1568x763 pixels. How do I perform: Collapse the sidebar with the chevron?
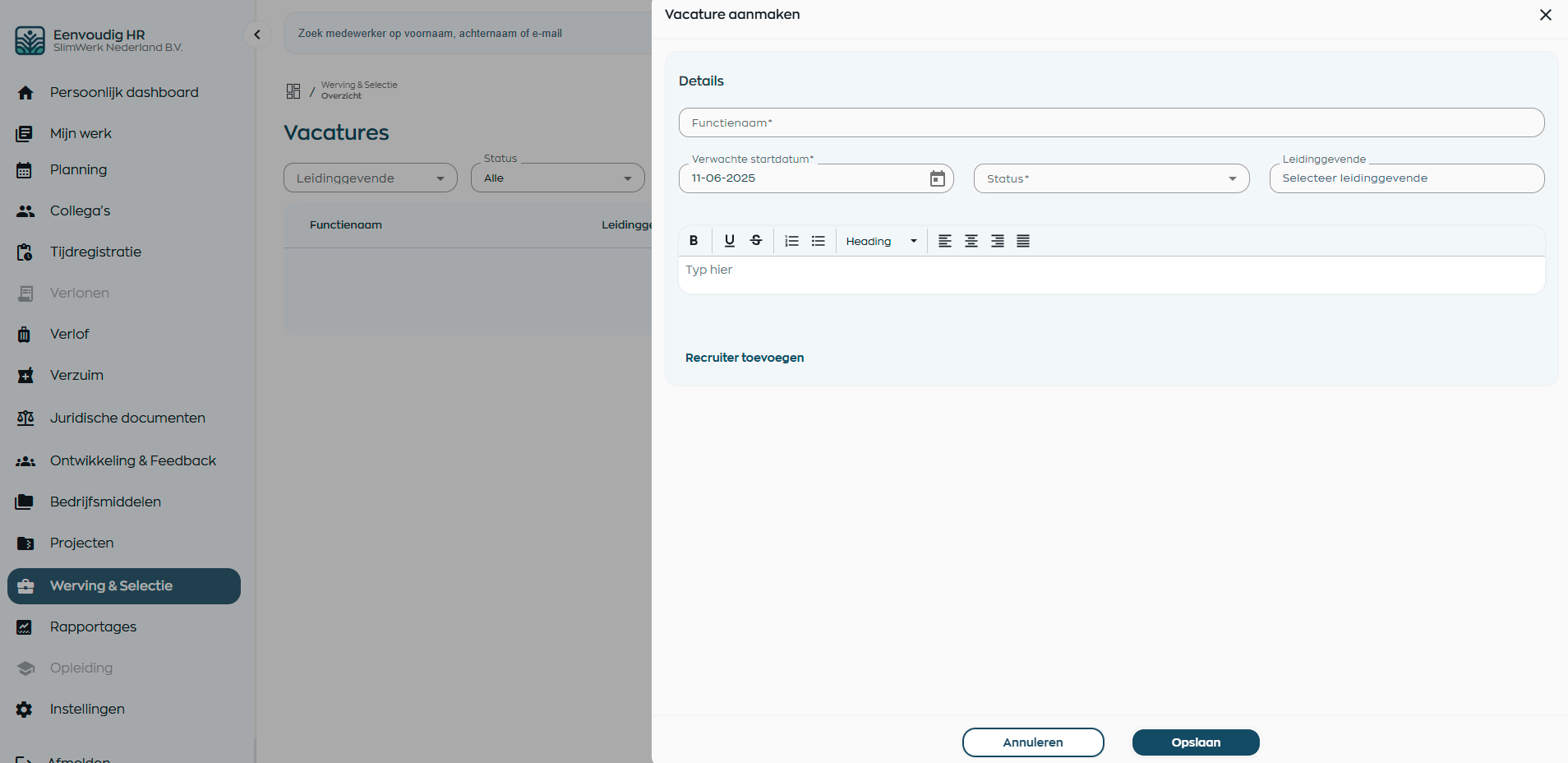257,35
